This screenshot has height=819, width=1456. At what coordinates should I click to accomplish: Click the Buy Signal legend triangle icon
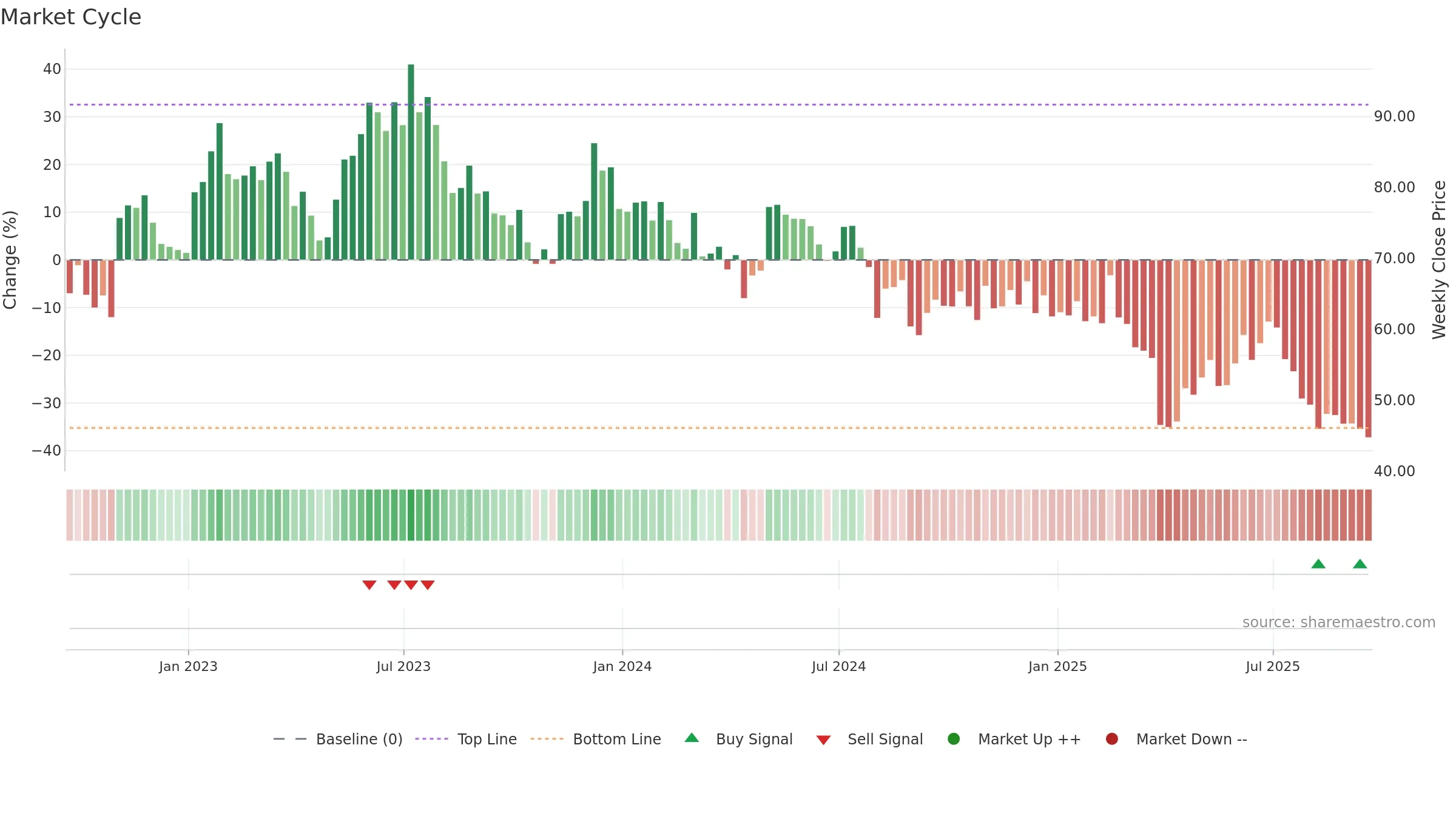692,738
